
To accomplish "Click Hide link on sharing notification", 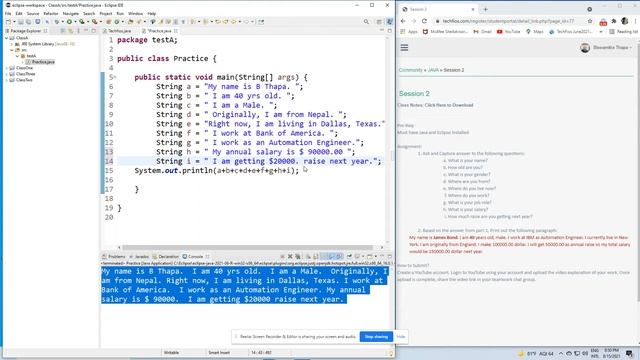I will (x=401, y=337).
